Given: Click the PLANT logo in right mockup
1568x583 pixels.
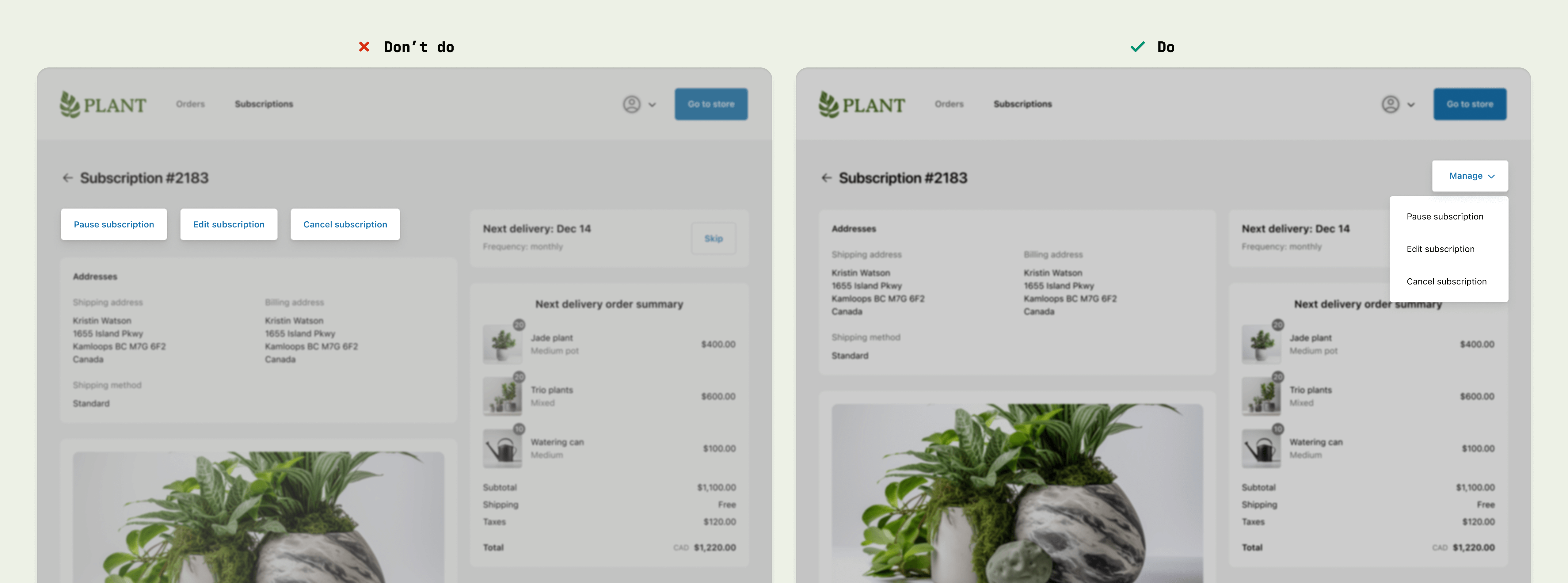Looking at the screenshot, I should (861, 105).
